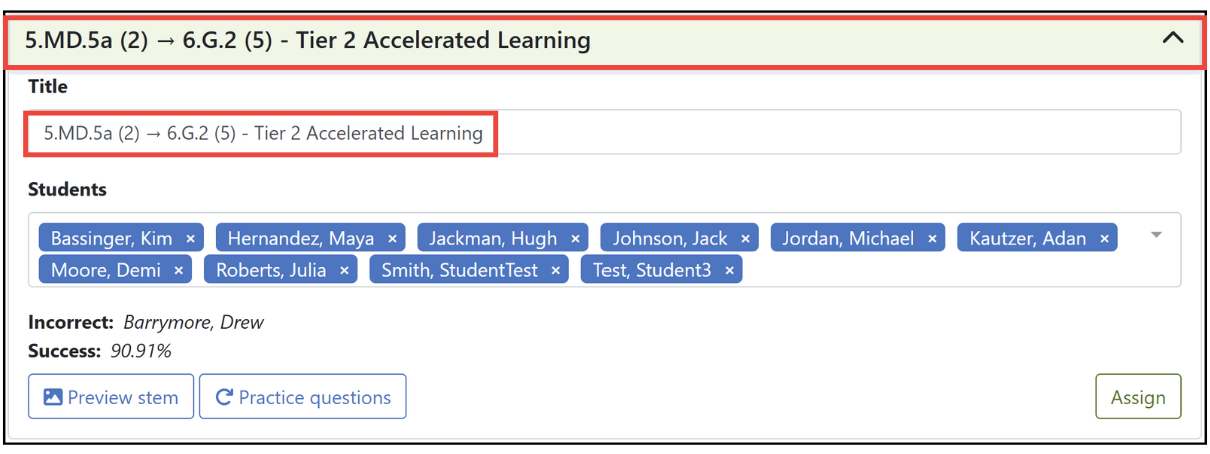1210x454 pixels.
Task: Remove Test, Student3 student tag
Action: pyautogui.click(x=729, y=271)
